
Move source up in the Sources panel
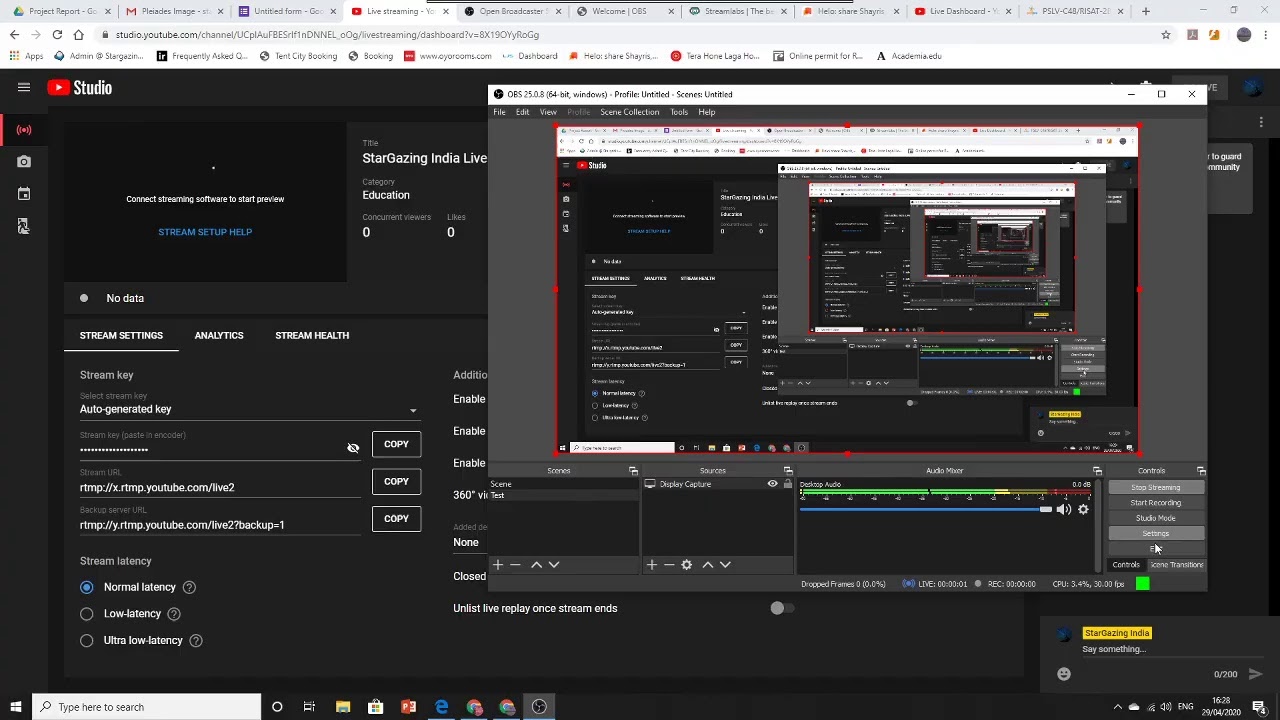click(x=708, y=565)
